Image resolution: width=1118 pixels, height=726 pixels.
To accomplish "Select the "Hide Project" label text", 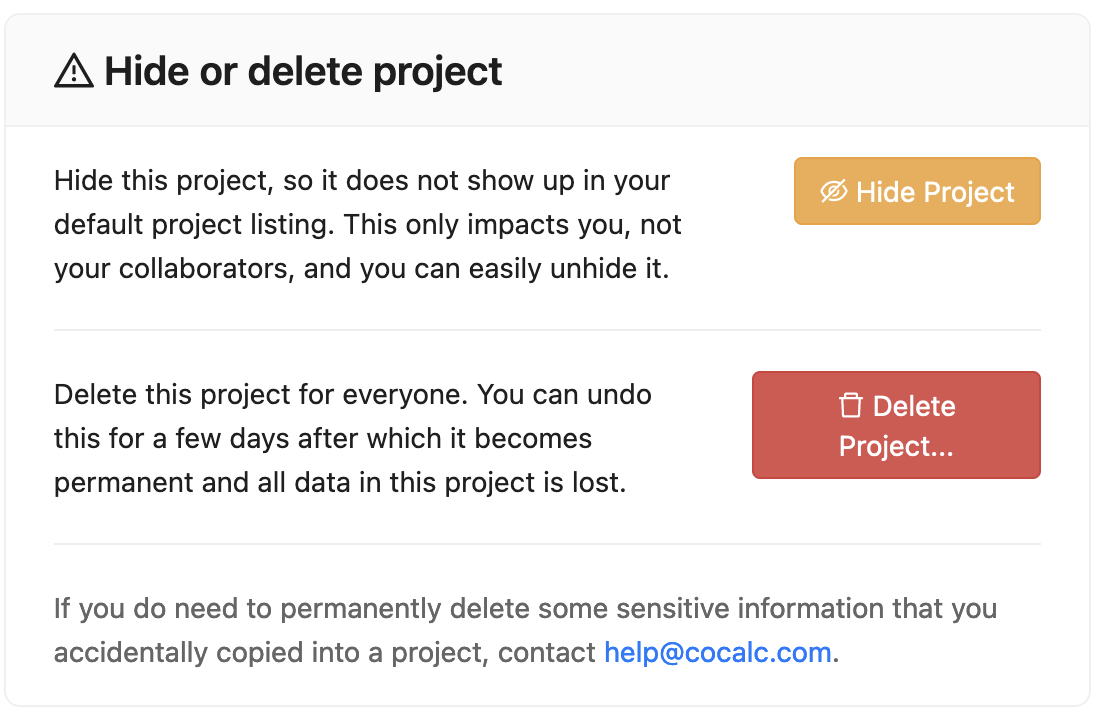I will [935, 192].
